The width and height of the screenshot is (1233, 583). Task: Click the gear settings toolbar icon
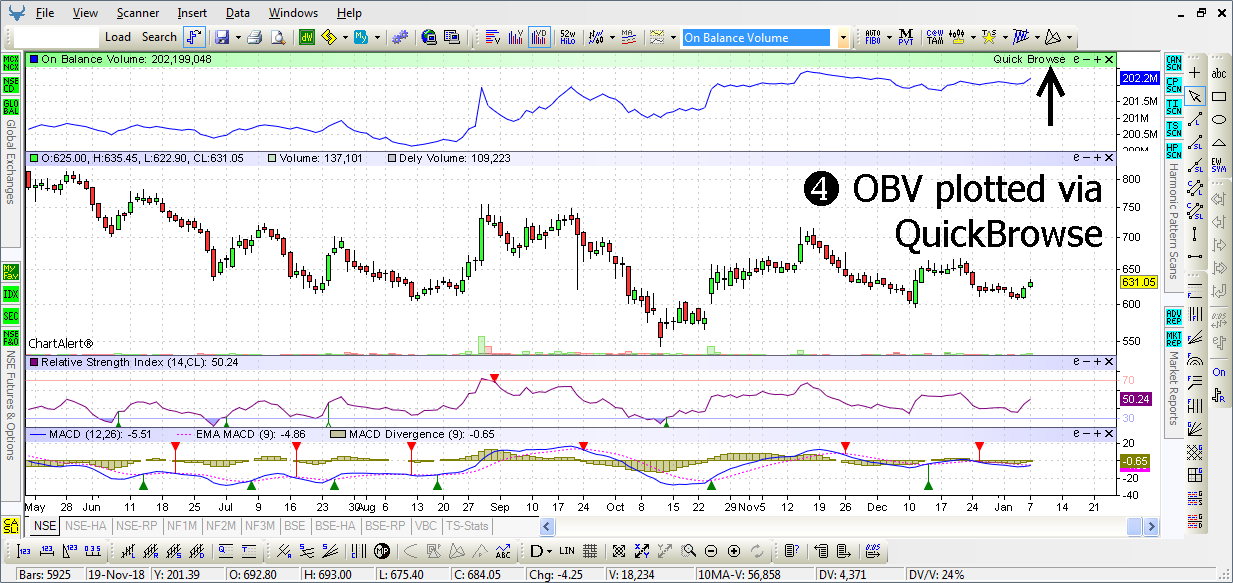click(400, 37)
